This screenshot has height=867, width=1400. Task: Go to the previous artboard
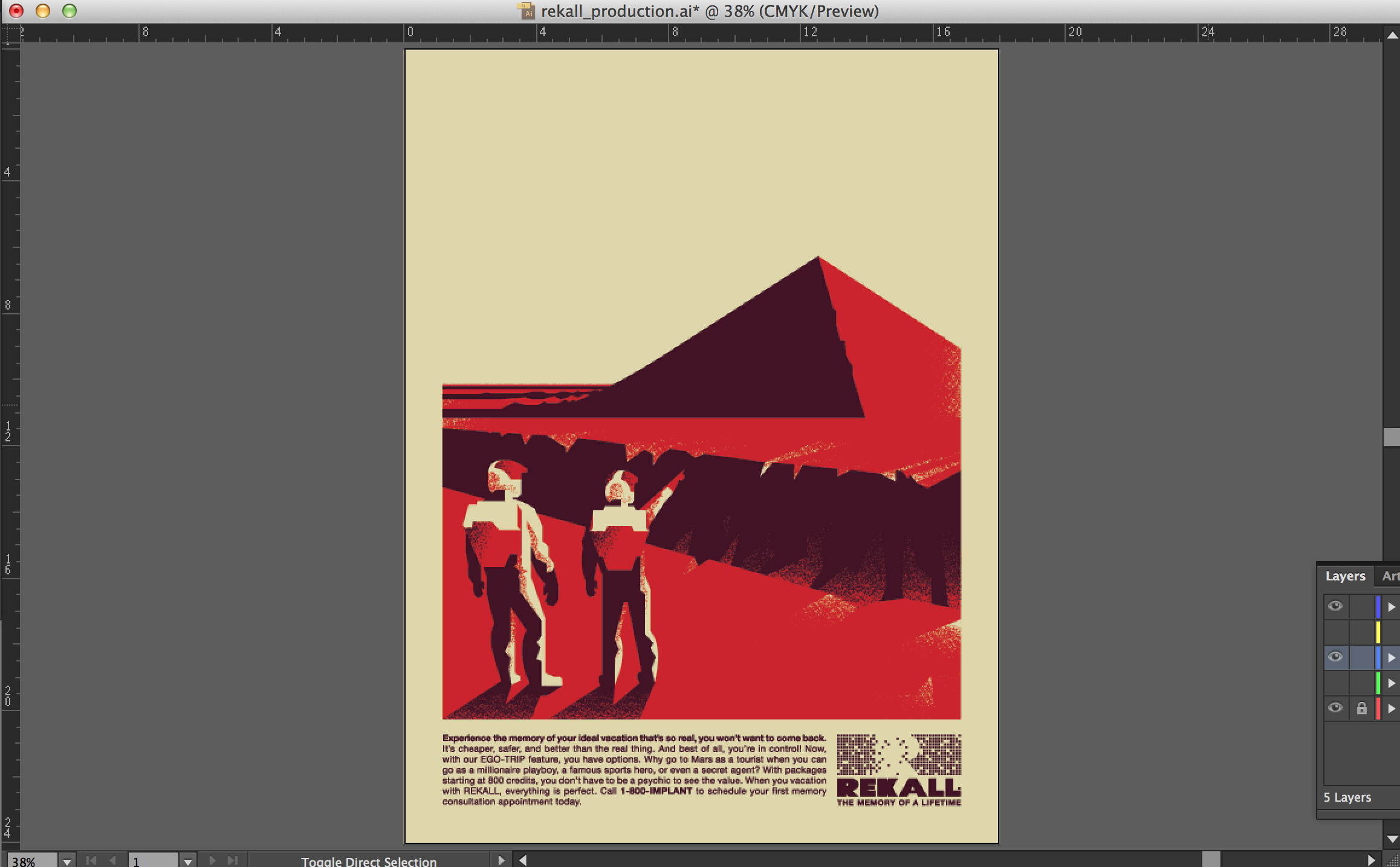coord(112,860)
